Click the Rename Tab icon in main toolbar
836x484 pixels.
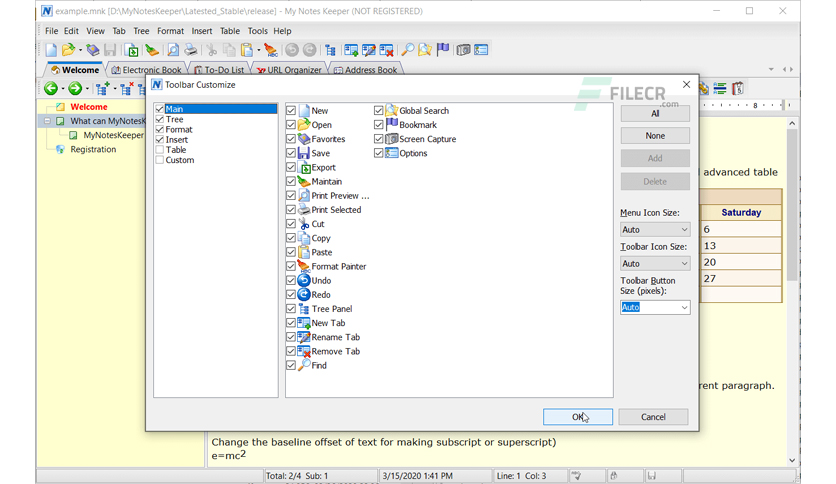coord(368,50)
